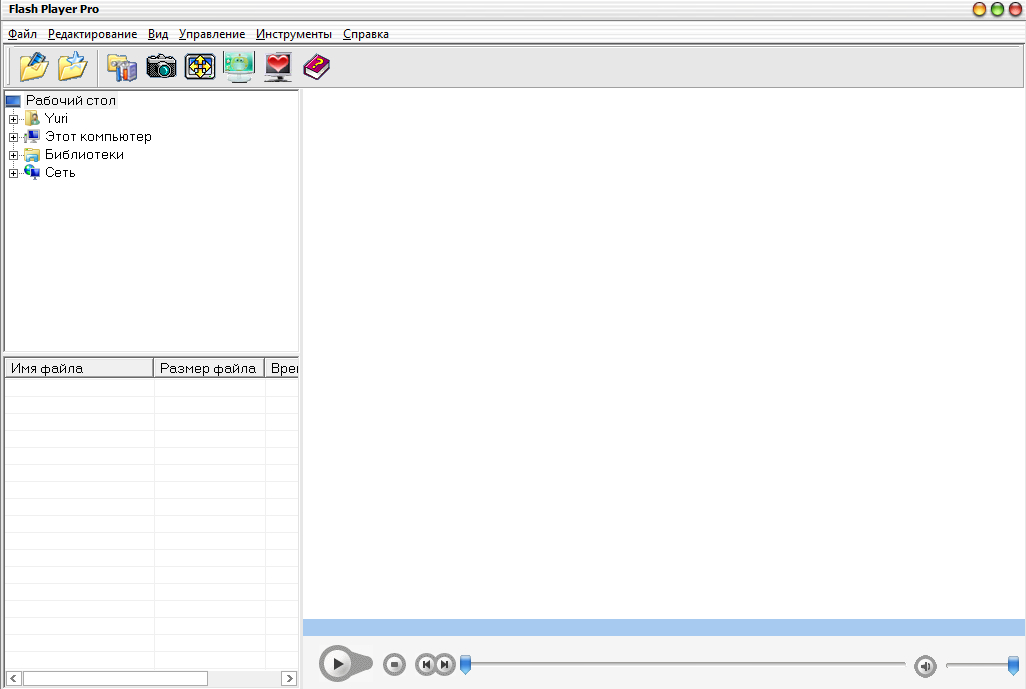The width and height of the screenshot is (1026, 689).
Task: Sort by the Размер файла column header
Action: coord(209,368)
